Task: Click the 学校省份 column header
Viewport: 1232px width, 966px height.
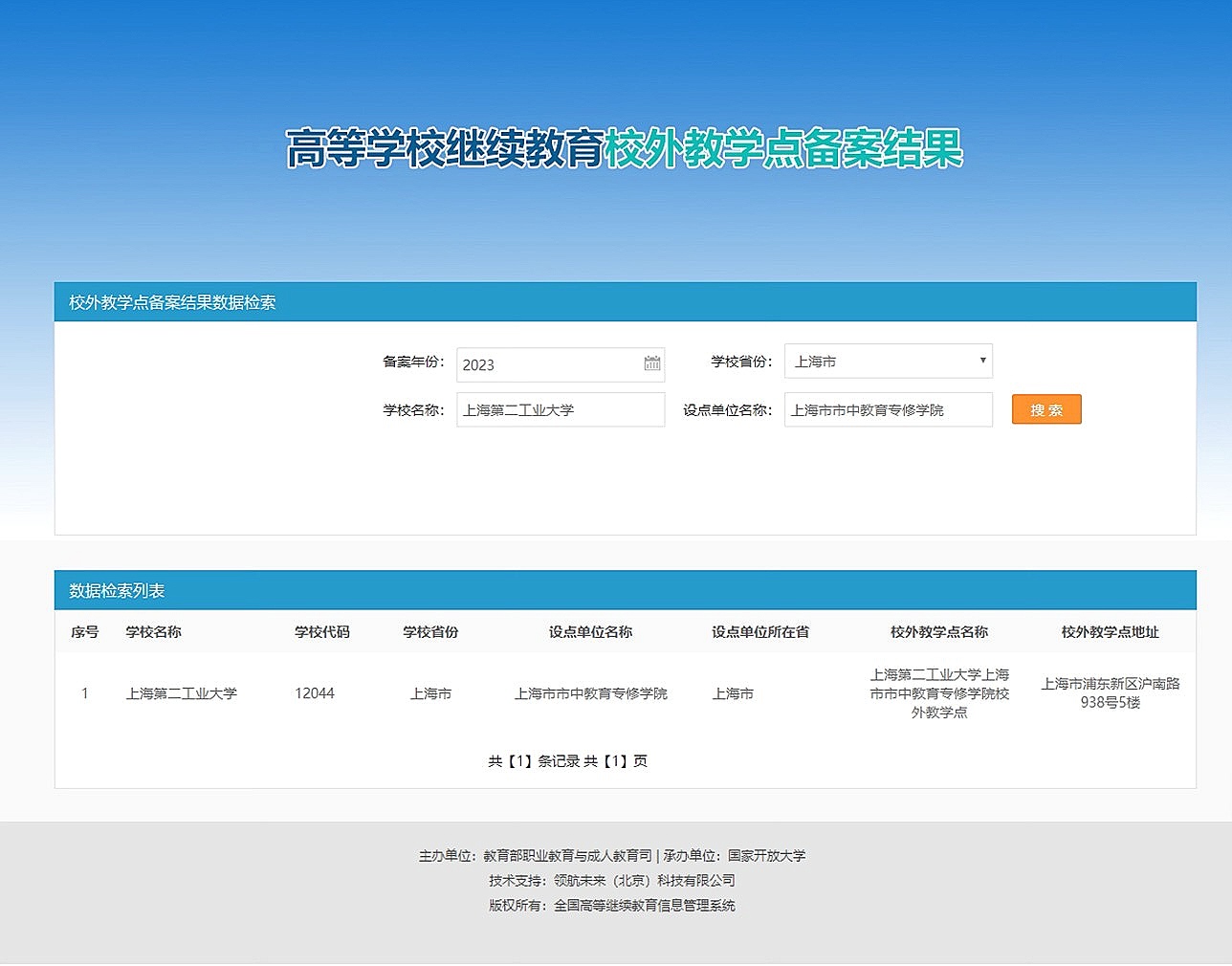Action: tap(430, 632)
